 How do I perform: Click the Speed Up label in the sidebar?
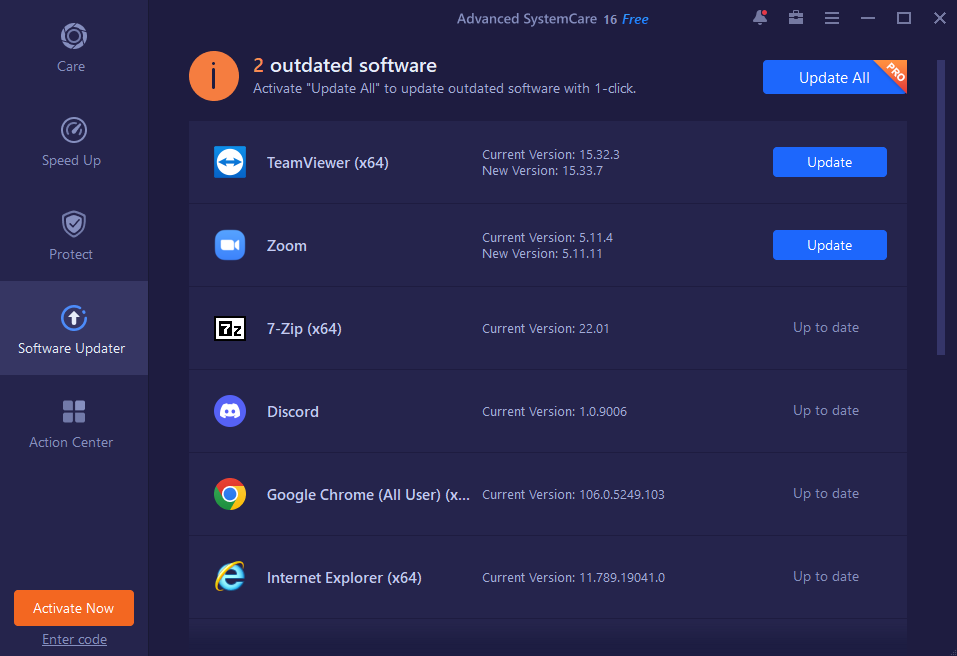pyautogui.click(x=71, y=160)
